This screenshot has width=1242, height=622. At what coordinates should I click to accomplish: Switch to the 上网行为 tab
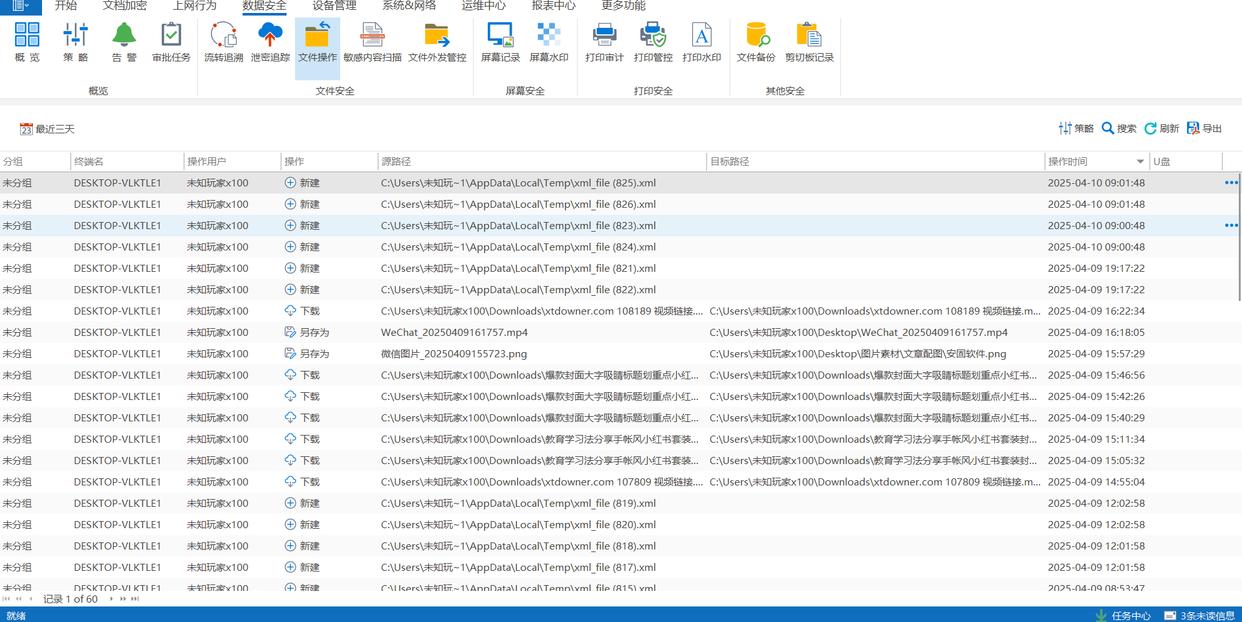click(194, 6)
